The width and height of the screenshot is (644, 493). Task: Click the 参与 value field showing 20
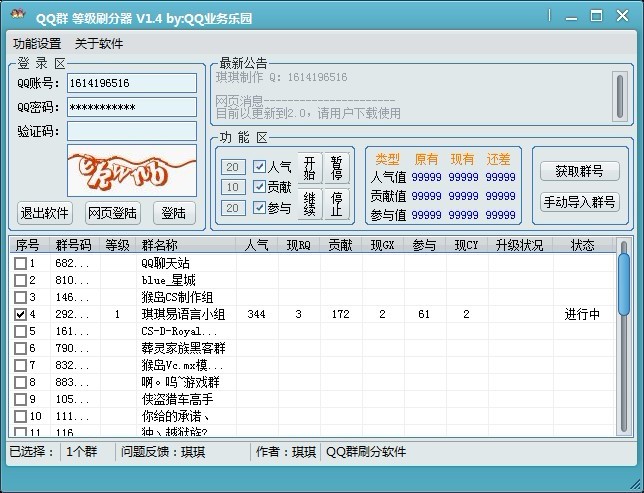(x=233, y=208)
